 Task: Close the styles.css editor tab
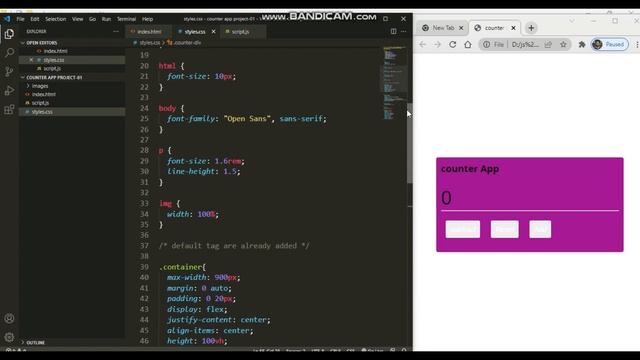pyautogui.click(x=213, y=31)
